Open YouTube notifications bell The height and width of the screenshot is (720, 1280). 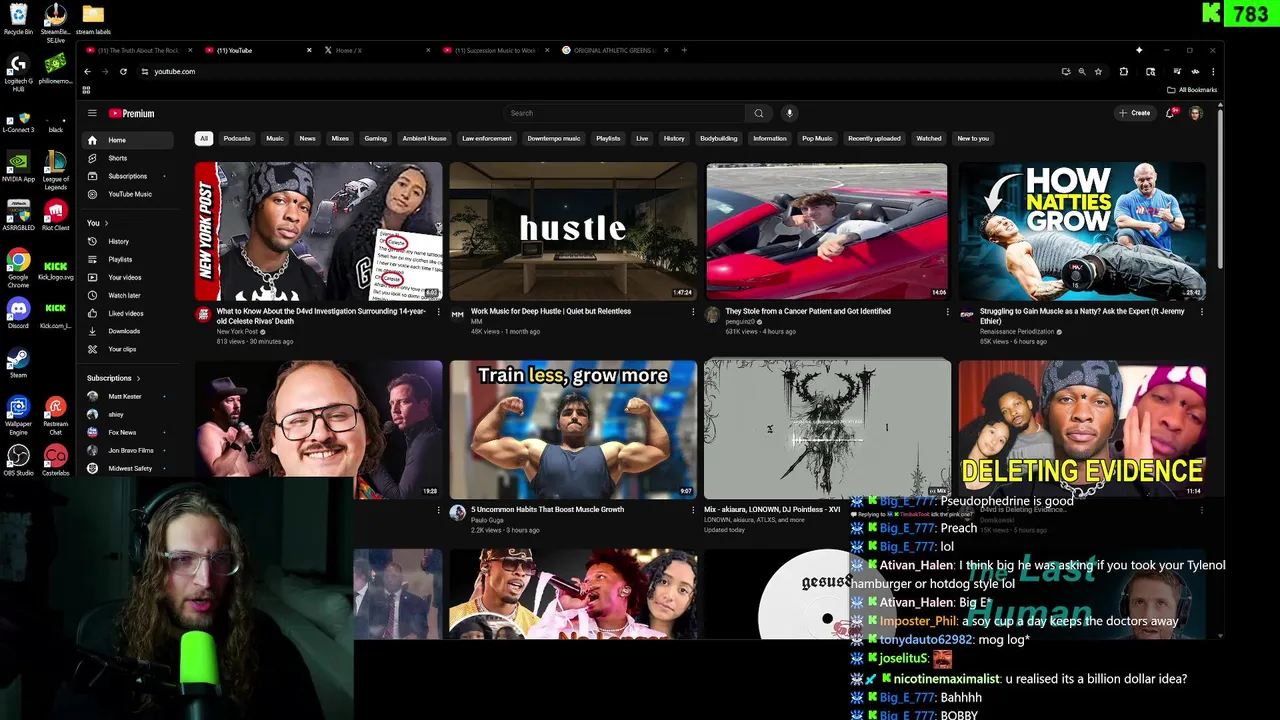[x=1170, y=113]
